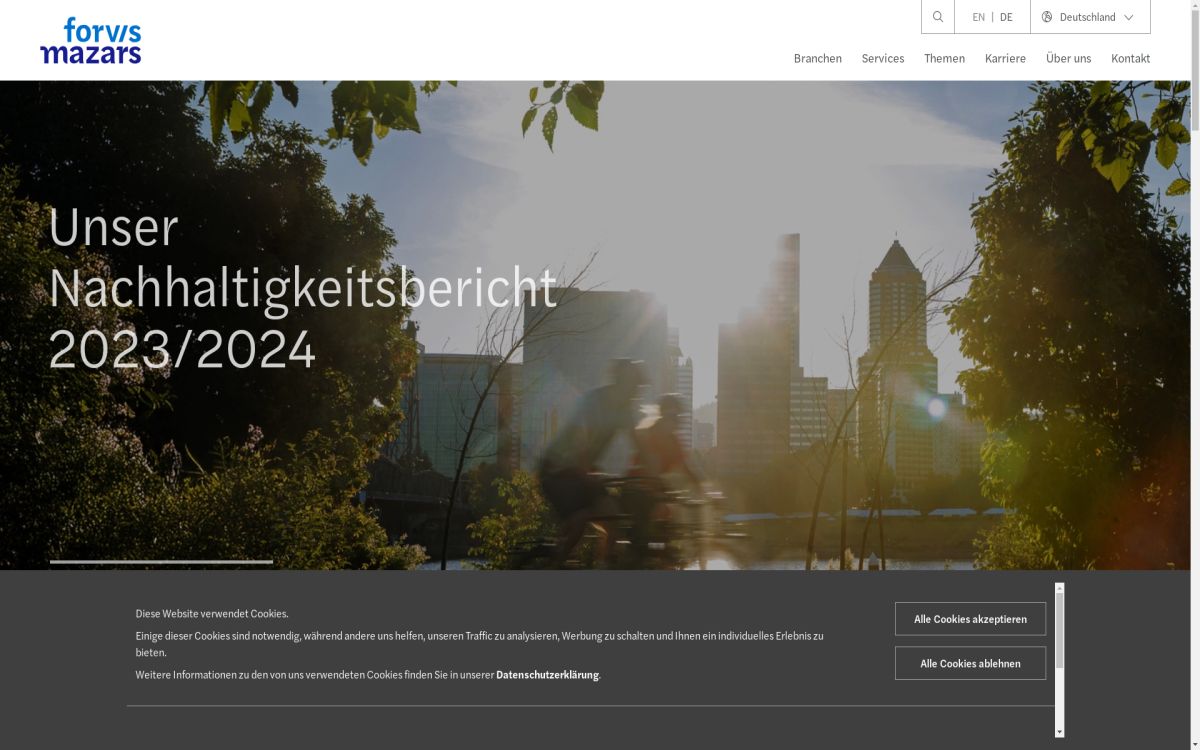The height and width of the screenshot is (750, 1200).
Task: Click the search magnifier icon
Action: (937, 16)
